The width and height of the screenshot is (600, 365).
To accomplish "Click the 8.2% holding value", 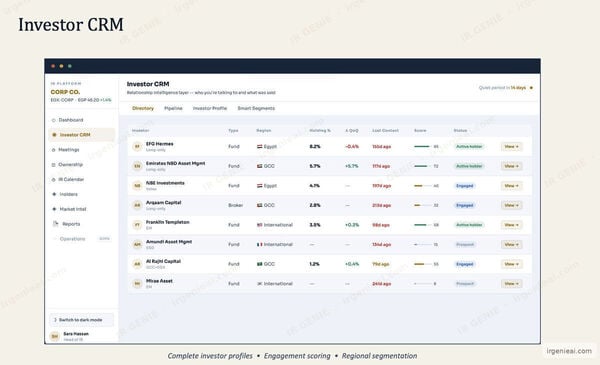I will click(x=315, y=147).
